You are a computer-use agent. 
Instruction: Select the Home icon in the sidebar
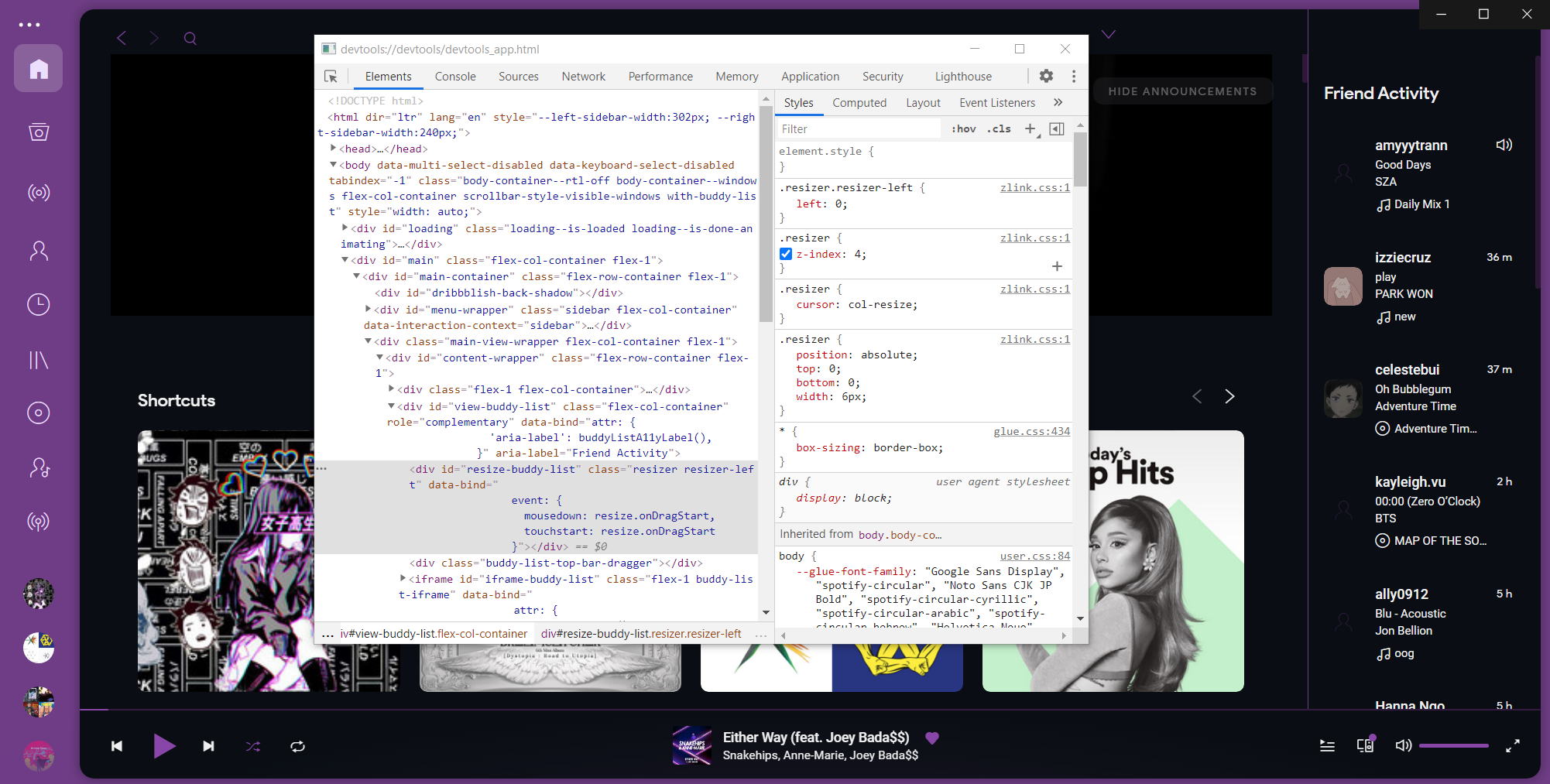coord(38,68)
